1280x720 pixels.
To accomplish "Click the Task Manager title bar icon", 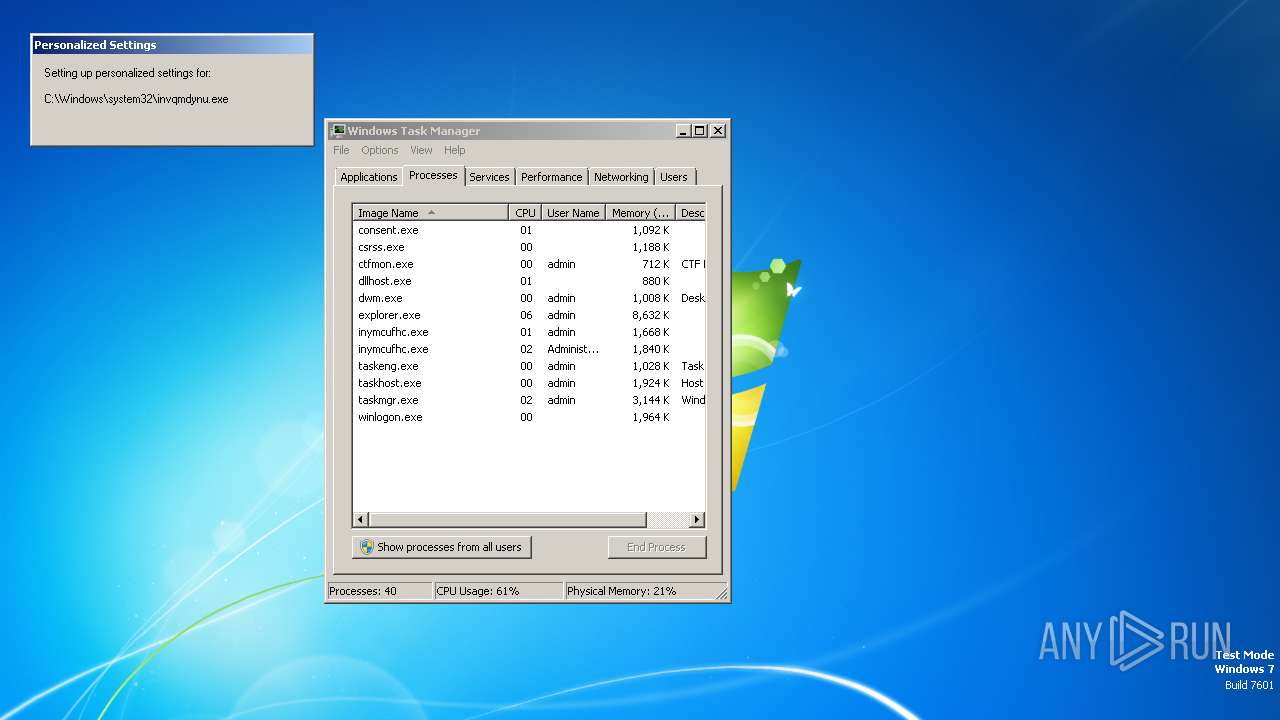I will 338,131.
